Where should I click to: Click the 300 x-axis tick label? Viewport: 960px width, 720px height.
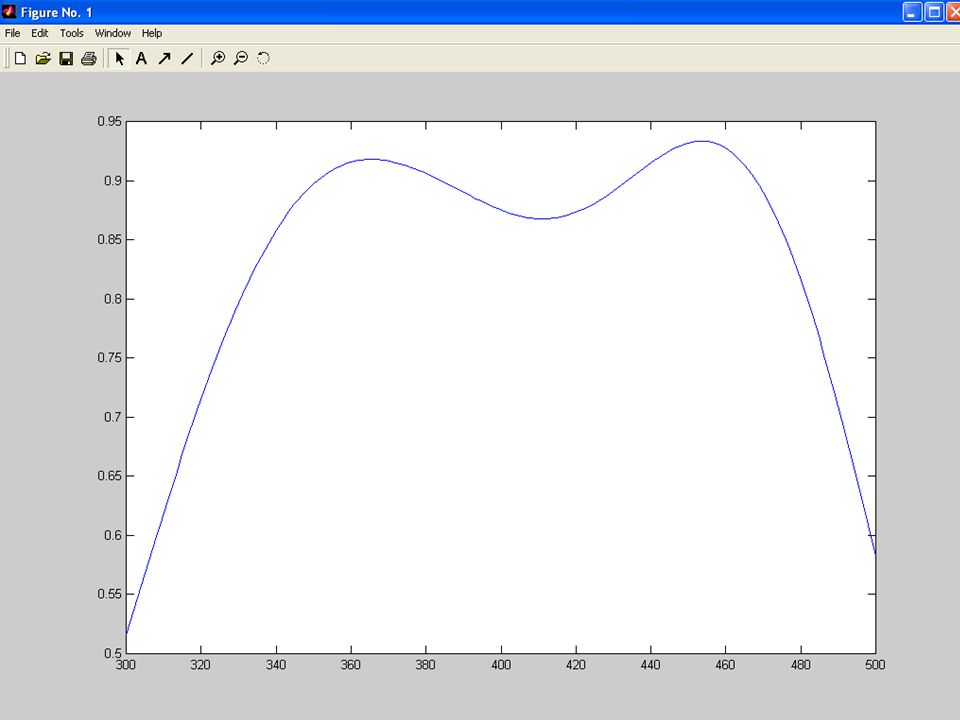point(126,665)
